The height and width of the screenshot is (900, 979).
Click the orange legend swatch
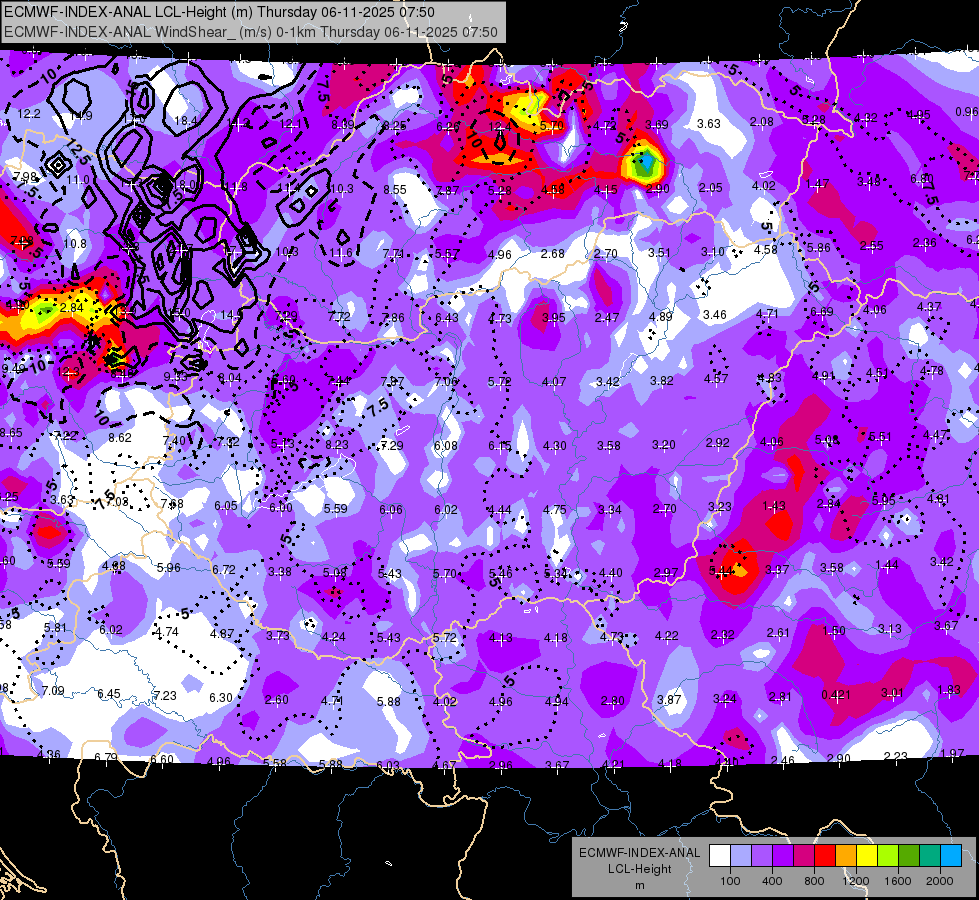846,856
